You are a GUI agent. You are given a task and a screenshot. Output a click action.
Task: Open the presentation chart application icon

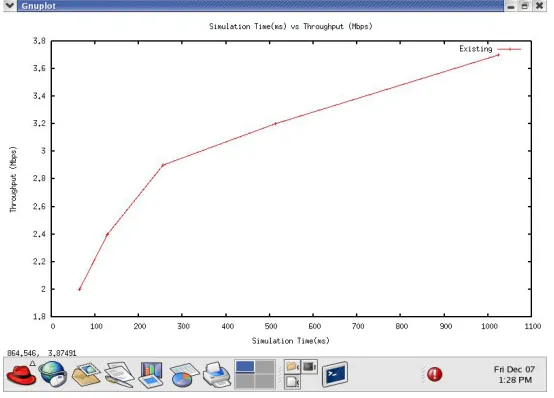pyautogui.click(x=151, y=375)
